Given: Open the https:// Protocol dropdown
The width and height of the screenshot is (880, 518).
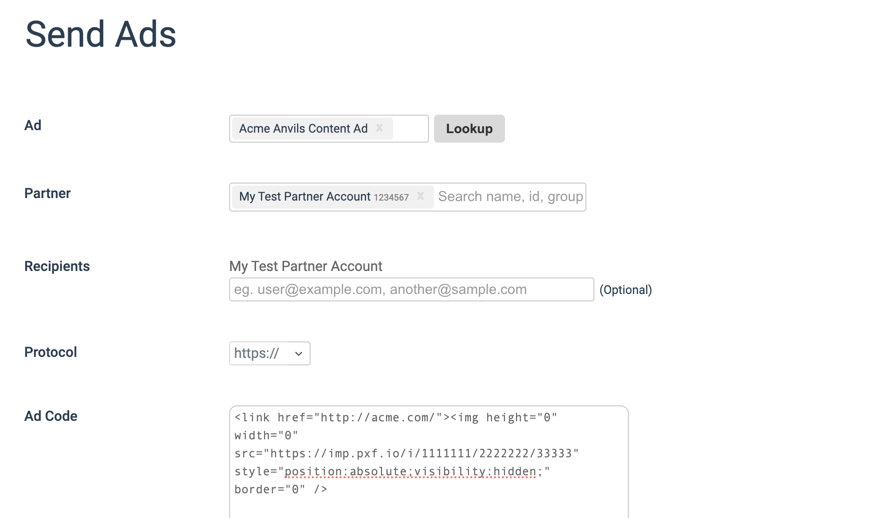Looking at the screenshot, I should 269,353.
